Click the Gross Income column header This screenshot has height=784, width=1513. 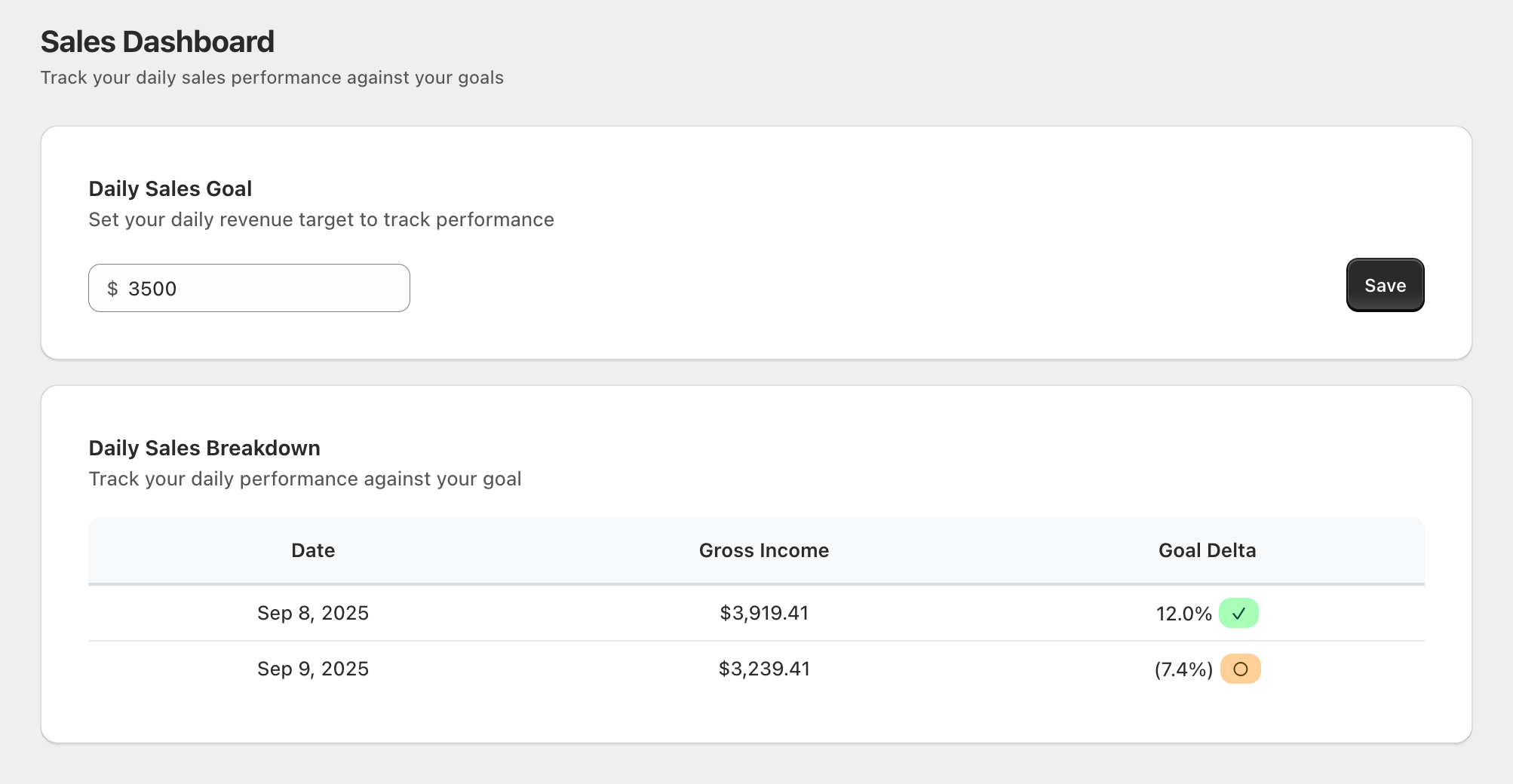tap(763, 550)
